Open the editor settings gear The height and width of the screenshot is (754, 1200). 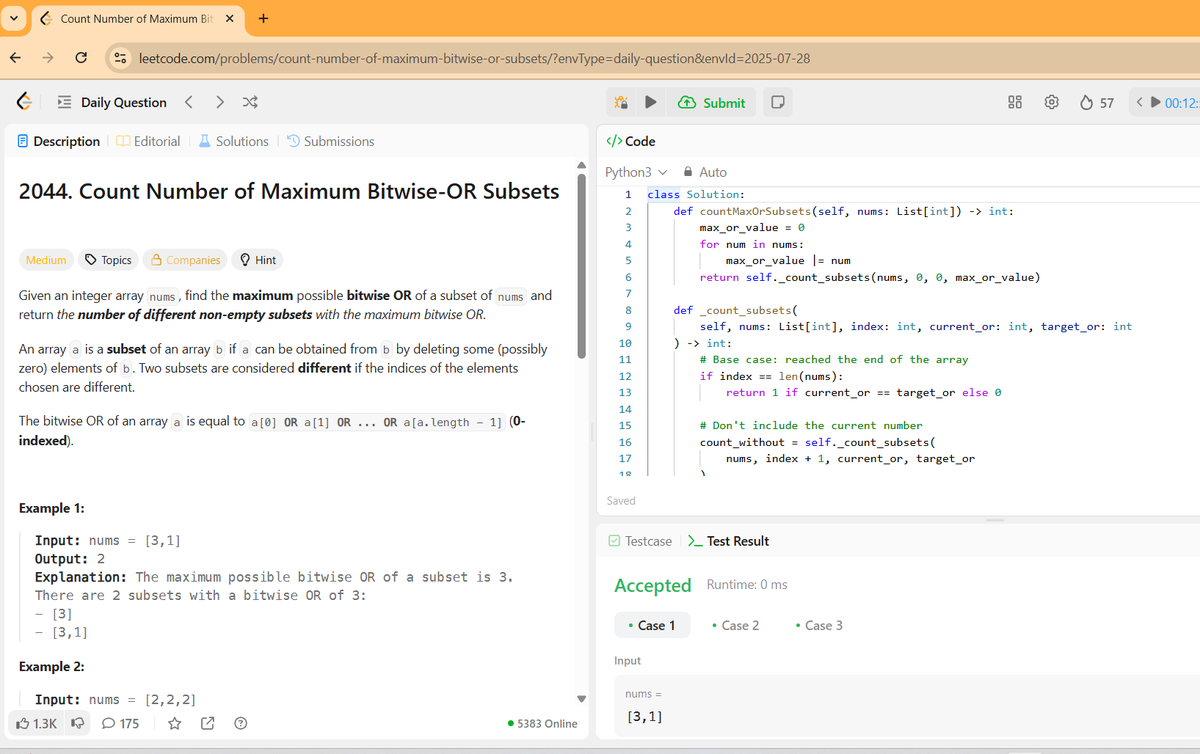(1051, 102)
